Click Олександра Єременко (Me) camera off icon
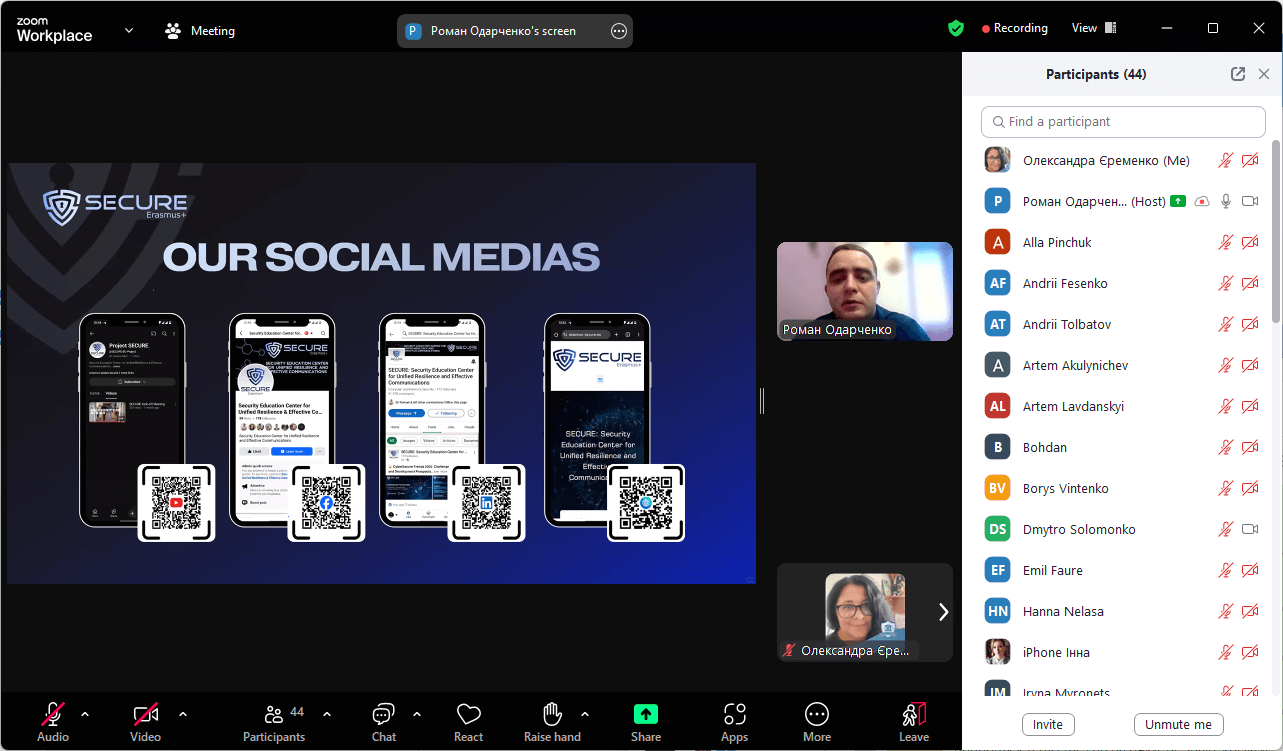Viewport: 1283px width, 751px height. click(x=1250, y=160)
